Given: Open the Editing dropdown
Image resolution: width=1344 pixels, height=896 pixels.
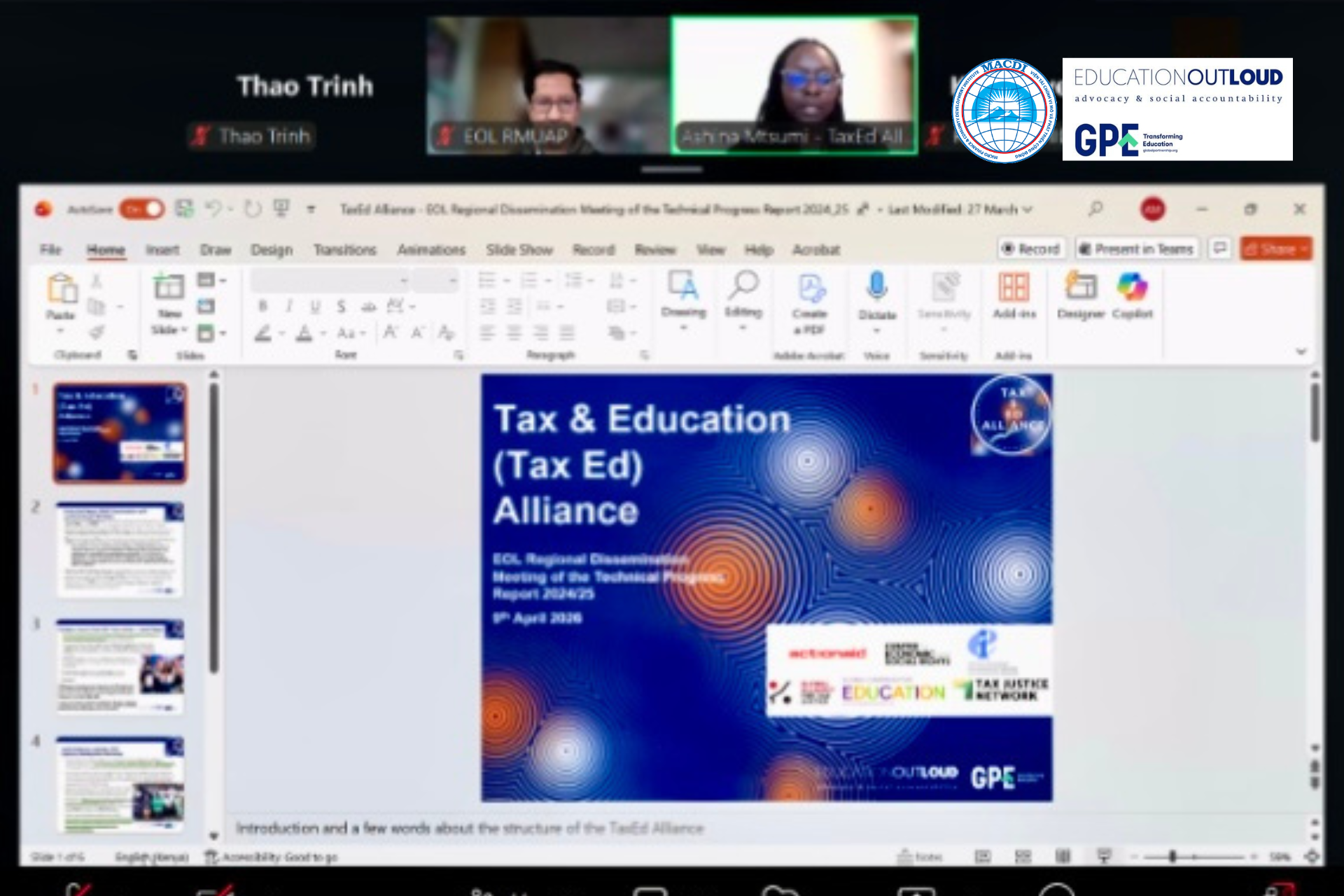Looking at the screenshot, I should tap(743, 328).
